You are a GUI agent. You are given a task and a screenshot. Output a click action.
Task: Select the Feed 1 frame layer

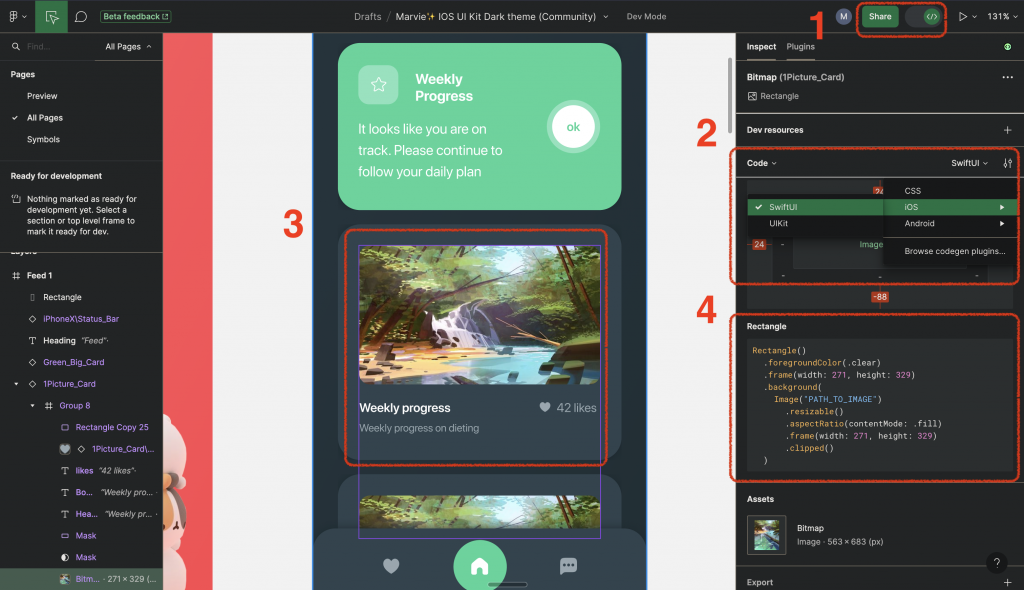(x=39, y=276)
